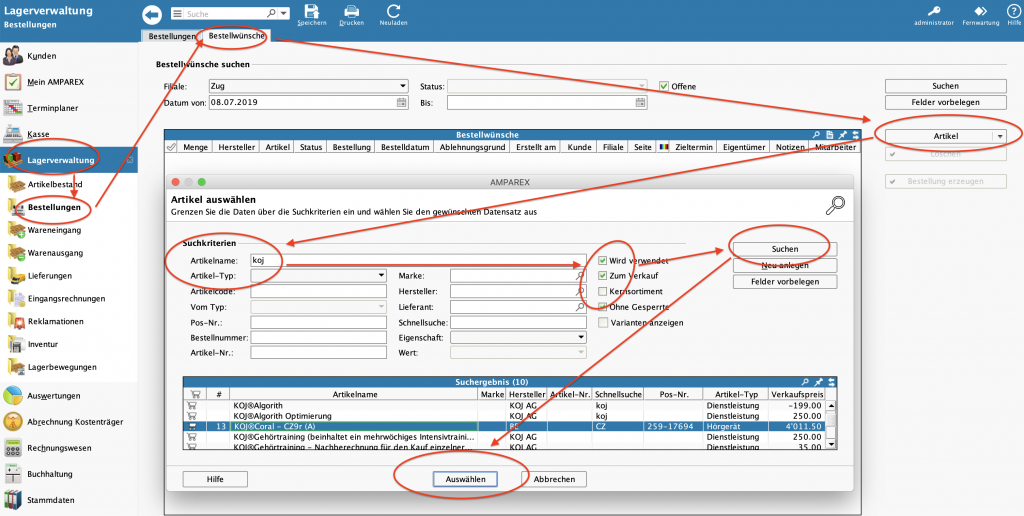Enable Varianten anzeigen checkbox
Viewport: 1024px width, 516px height.
(x=602, y=322)
